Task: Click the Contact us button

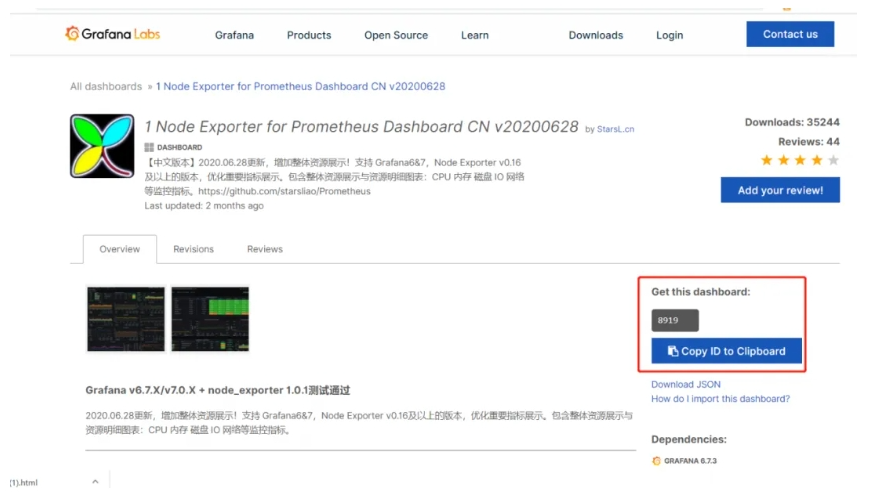Action: 789,34
